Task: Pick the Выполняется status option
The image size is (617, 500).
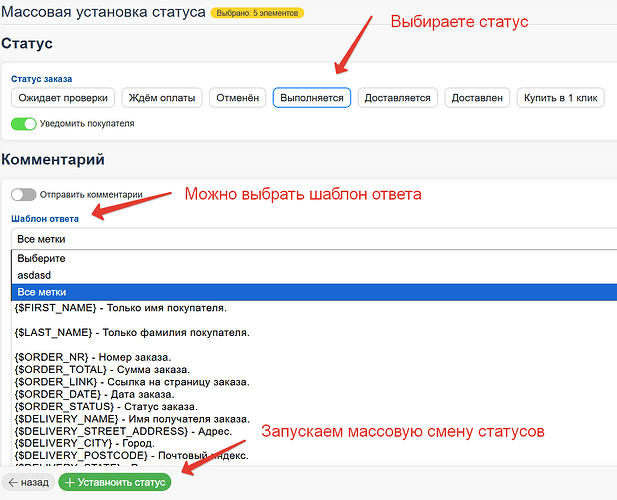Action: pyautogui.click(x=312, y=98)
